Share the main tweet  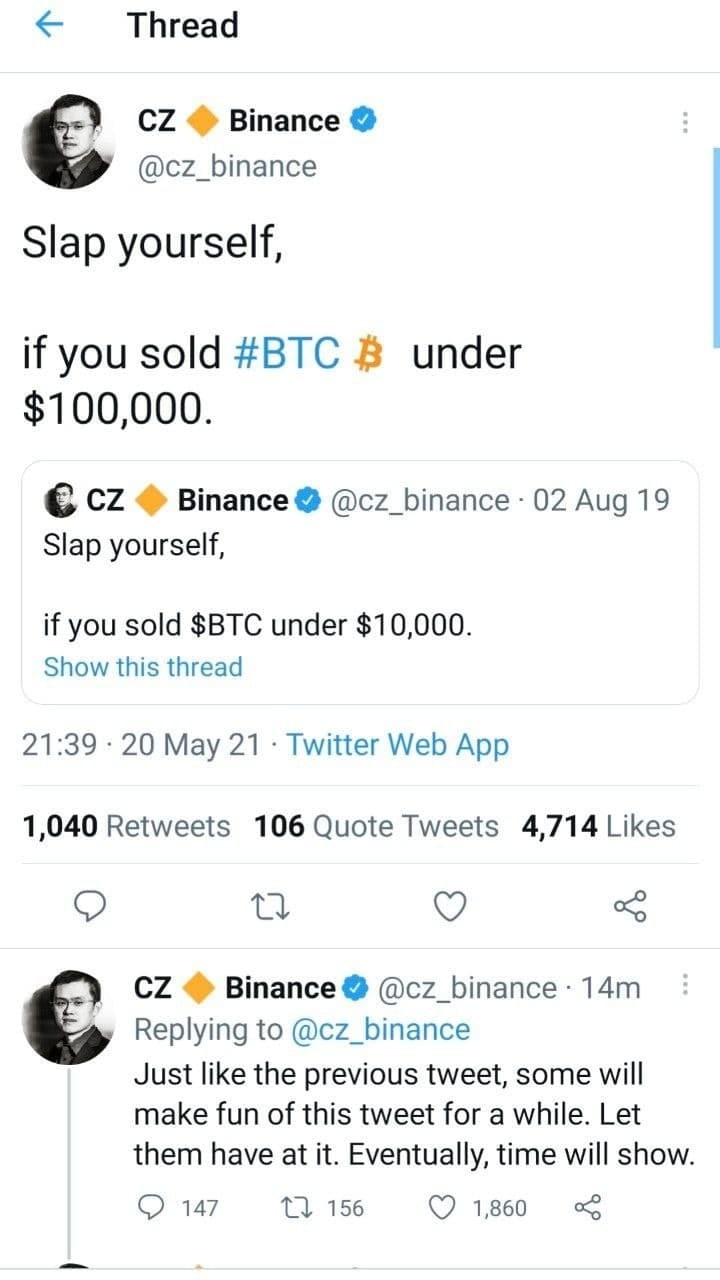click(630, 906)
